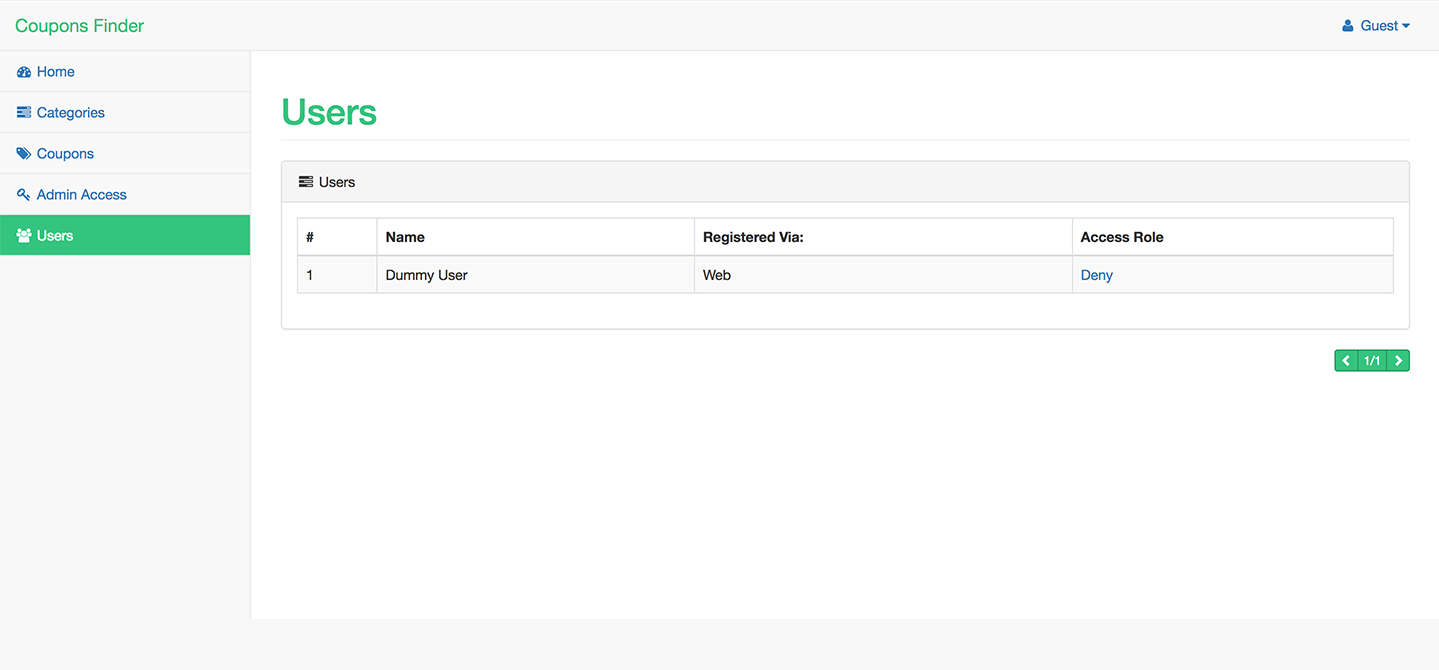This screenshot has width=1439, height=670.
Task: Click the Categories list icon in sidebar
Action: point(24,113)
